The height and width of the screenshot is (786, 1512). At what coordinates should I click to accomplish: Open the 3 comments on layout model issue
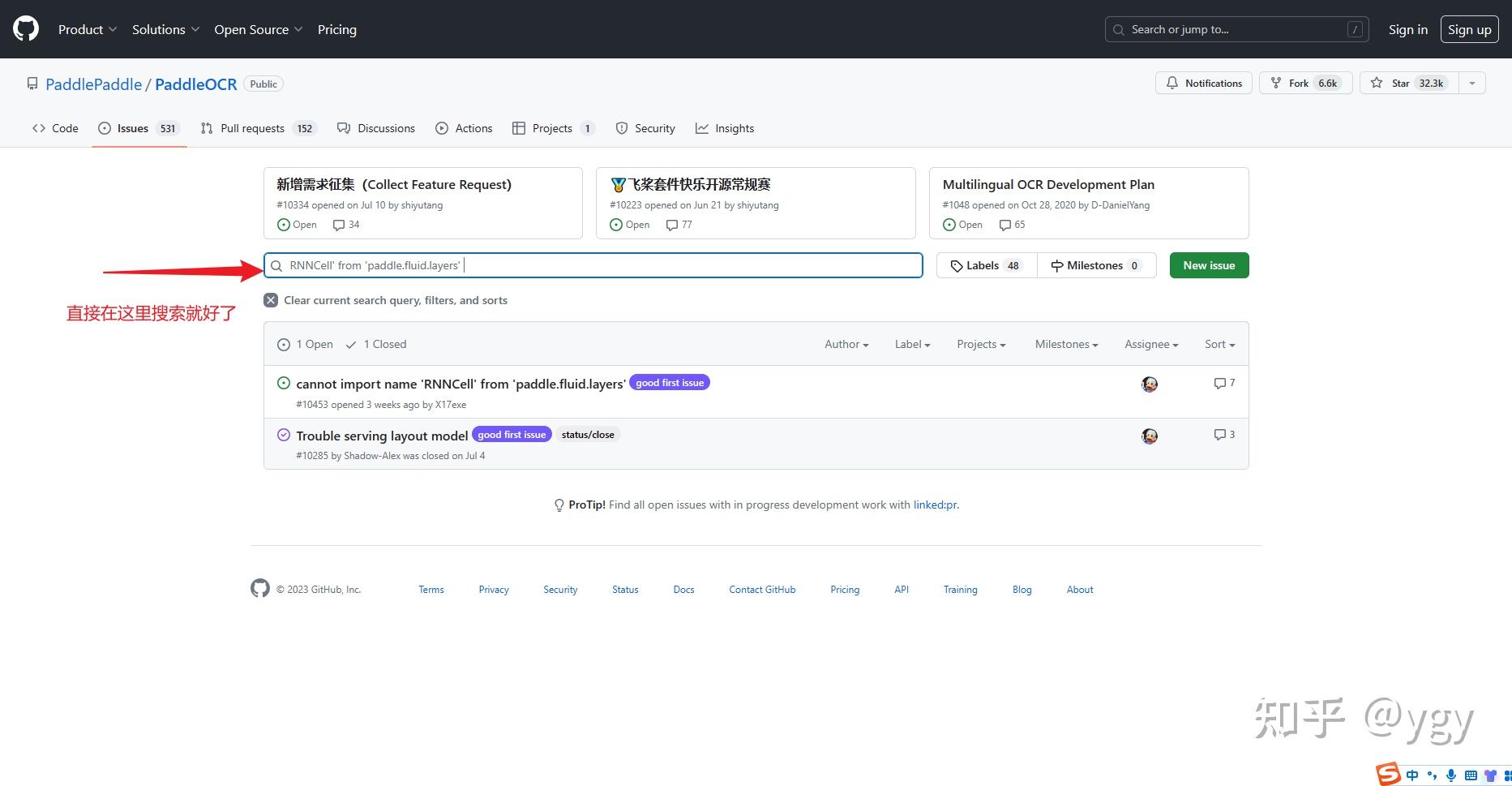point(1224,435)
